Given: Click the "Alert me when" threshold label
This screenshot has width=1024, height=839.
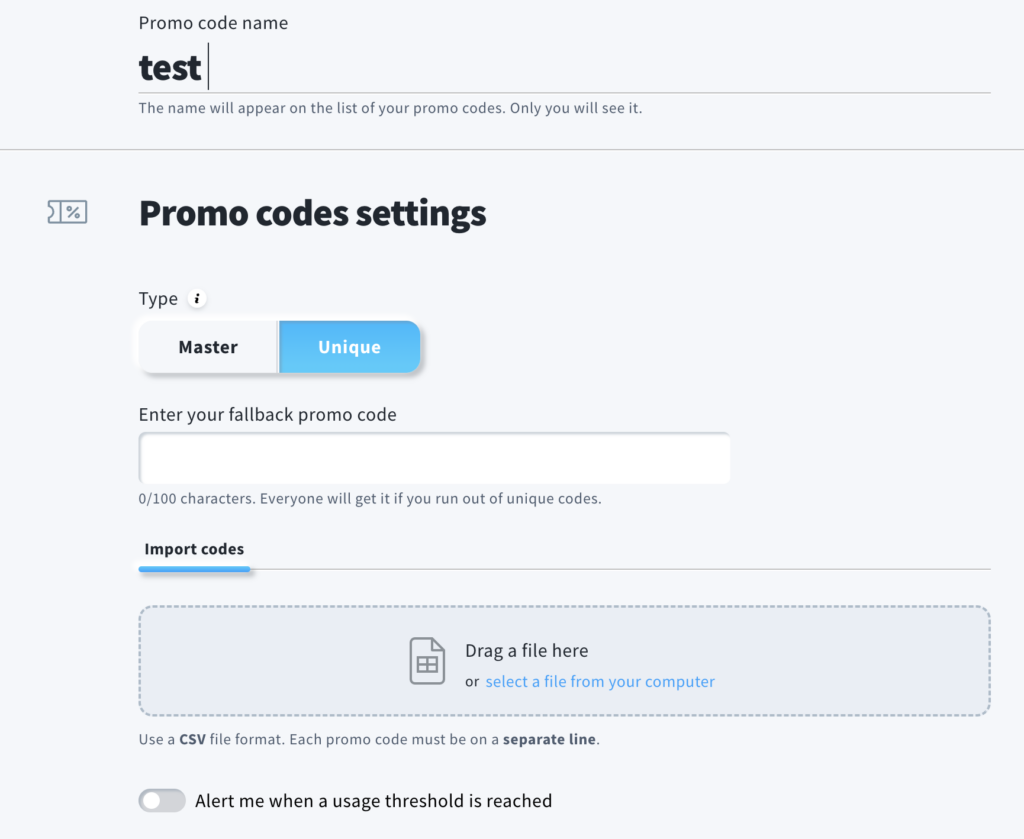Looking at the screenshot, I should coord(373,800).
